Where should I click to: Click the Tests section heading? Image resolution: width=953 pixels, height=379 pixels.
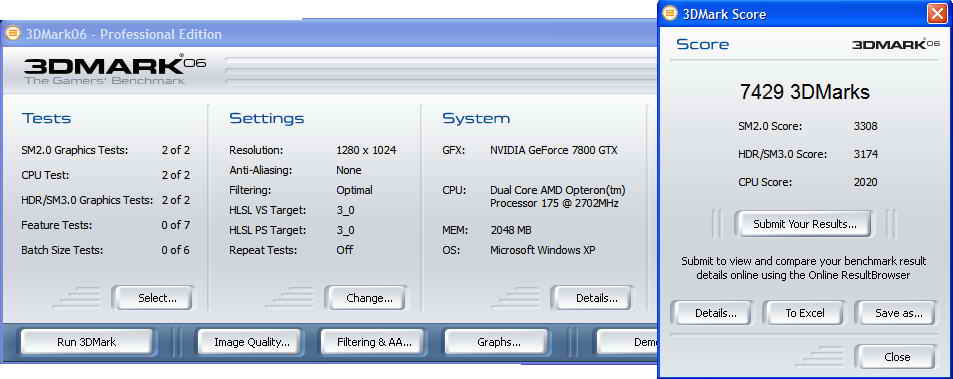point(47,118)
